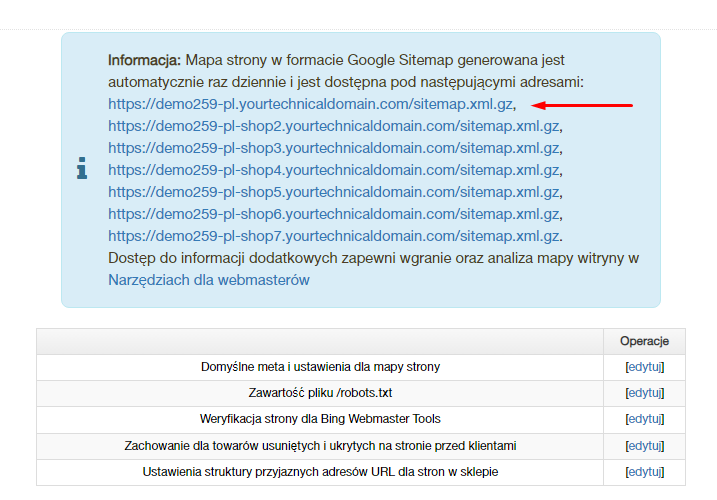Screen dimensions: 717x500
Task: Open the demo259-pl sitemap.xml.gz link
Action: point(310,104)
